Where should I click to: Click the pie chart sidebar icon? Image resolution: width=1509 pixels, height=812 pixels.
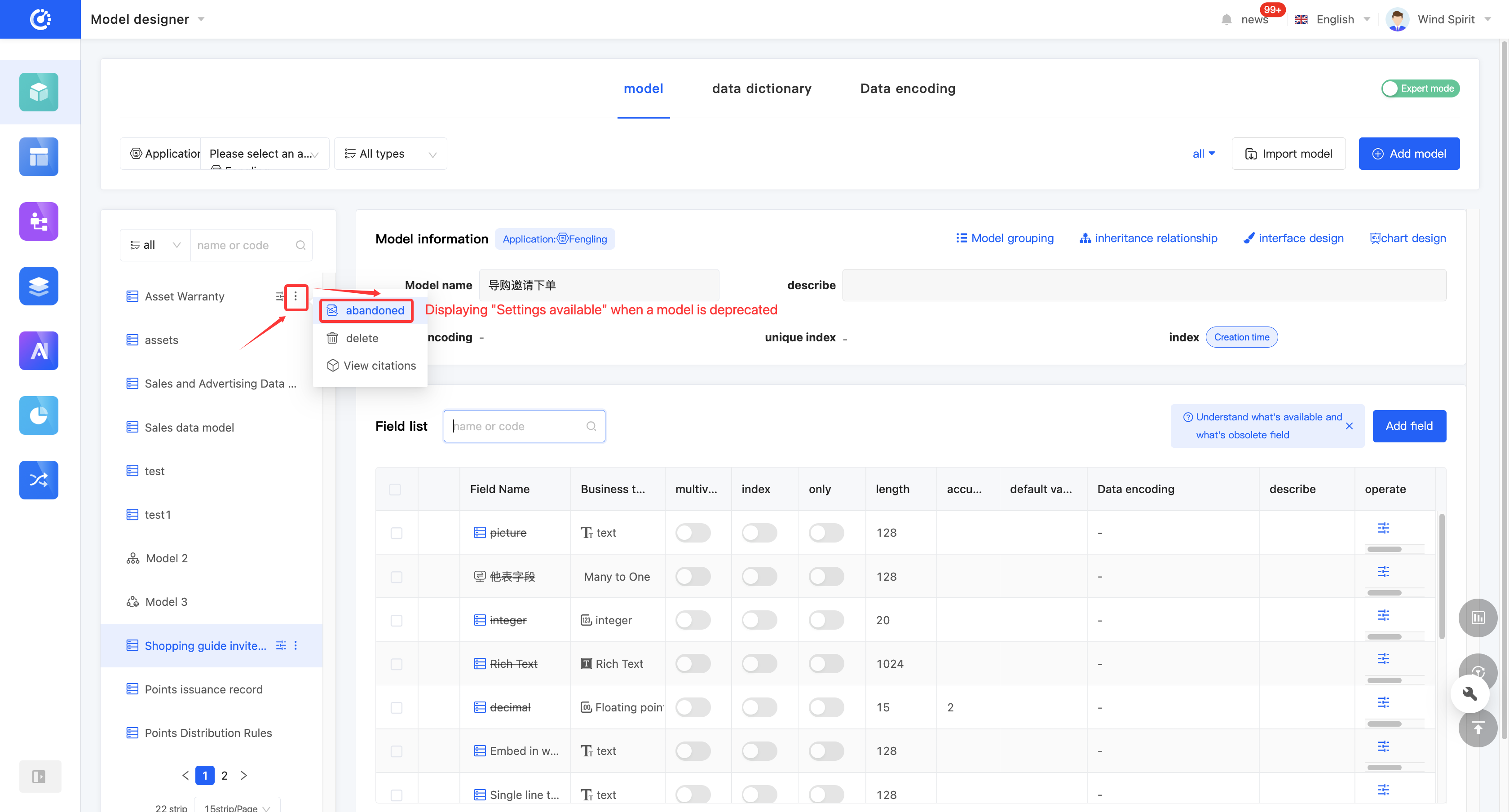[x=39, y=415]
